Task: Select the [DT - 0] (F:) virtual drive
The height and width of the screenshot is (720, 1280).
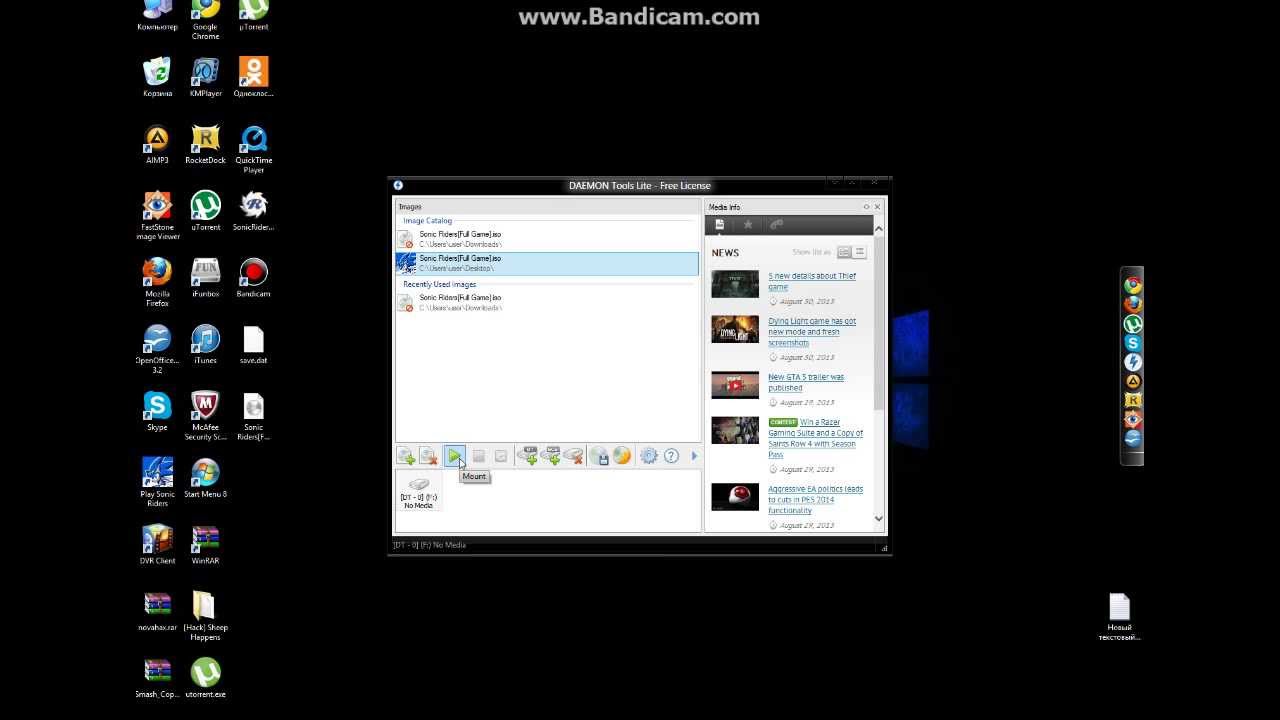Action: pyautogui.click(x=419, y=492)
